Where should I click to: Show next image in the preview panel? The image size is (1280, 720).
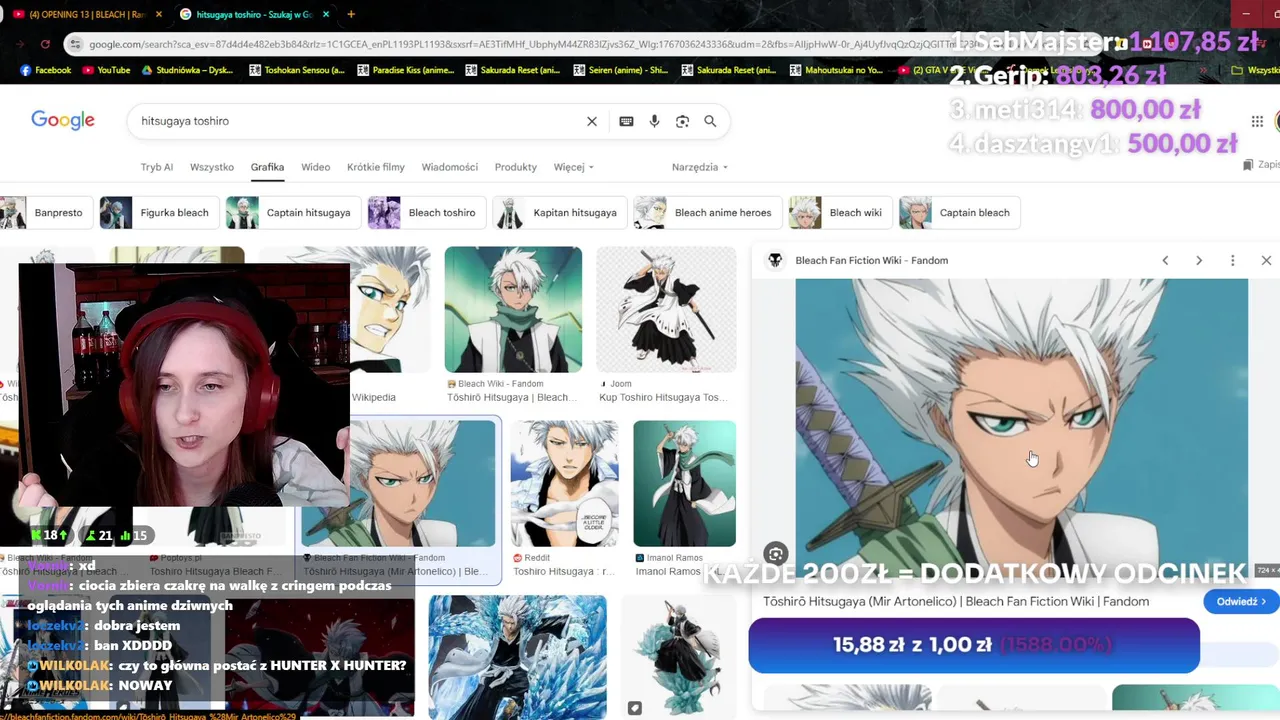(x=1199, y=260)
